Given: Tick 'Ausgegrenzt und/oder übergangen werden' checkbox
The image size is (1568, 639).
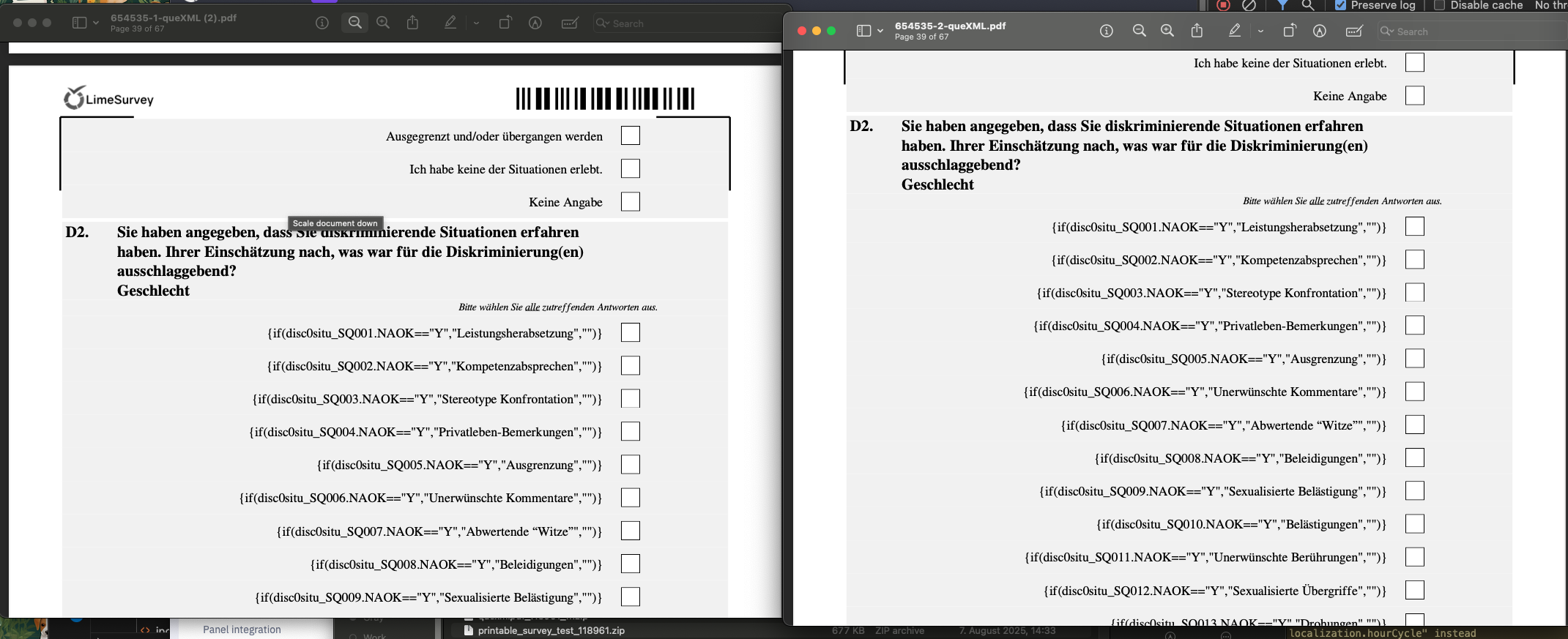Looking at the screenshot, I should pyautogui.click(x=631, y=135).
